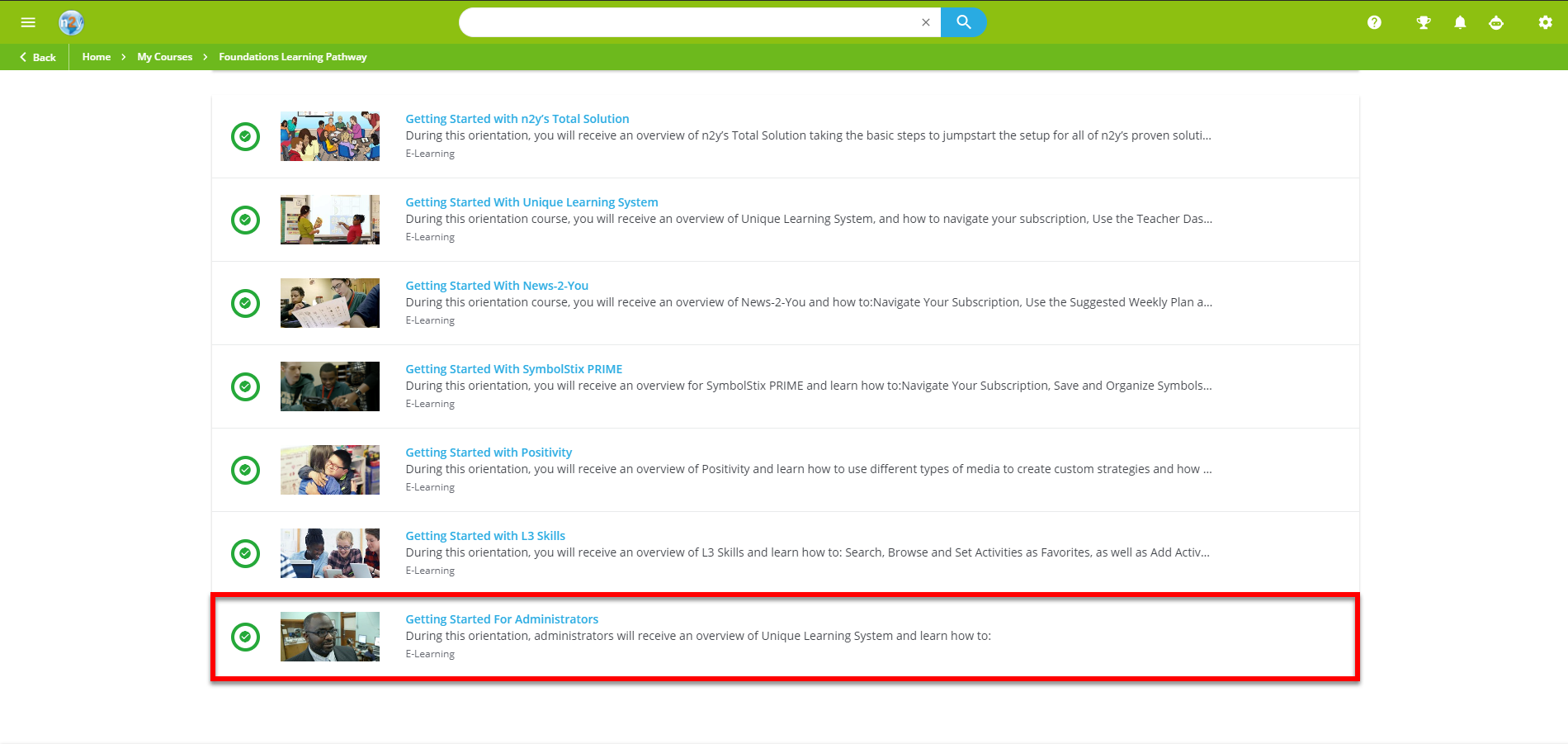This screenshot has height=744, width=1568.
Task: Click the Positivity course thumbnail
Action: [330, 470]
